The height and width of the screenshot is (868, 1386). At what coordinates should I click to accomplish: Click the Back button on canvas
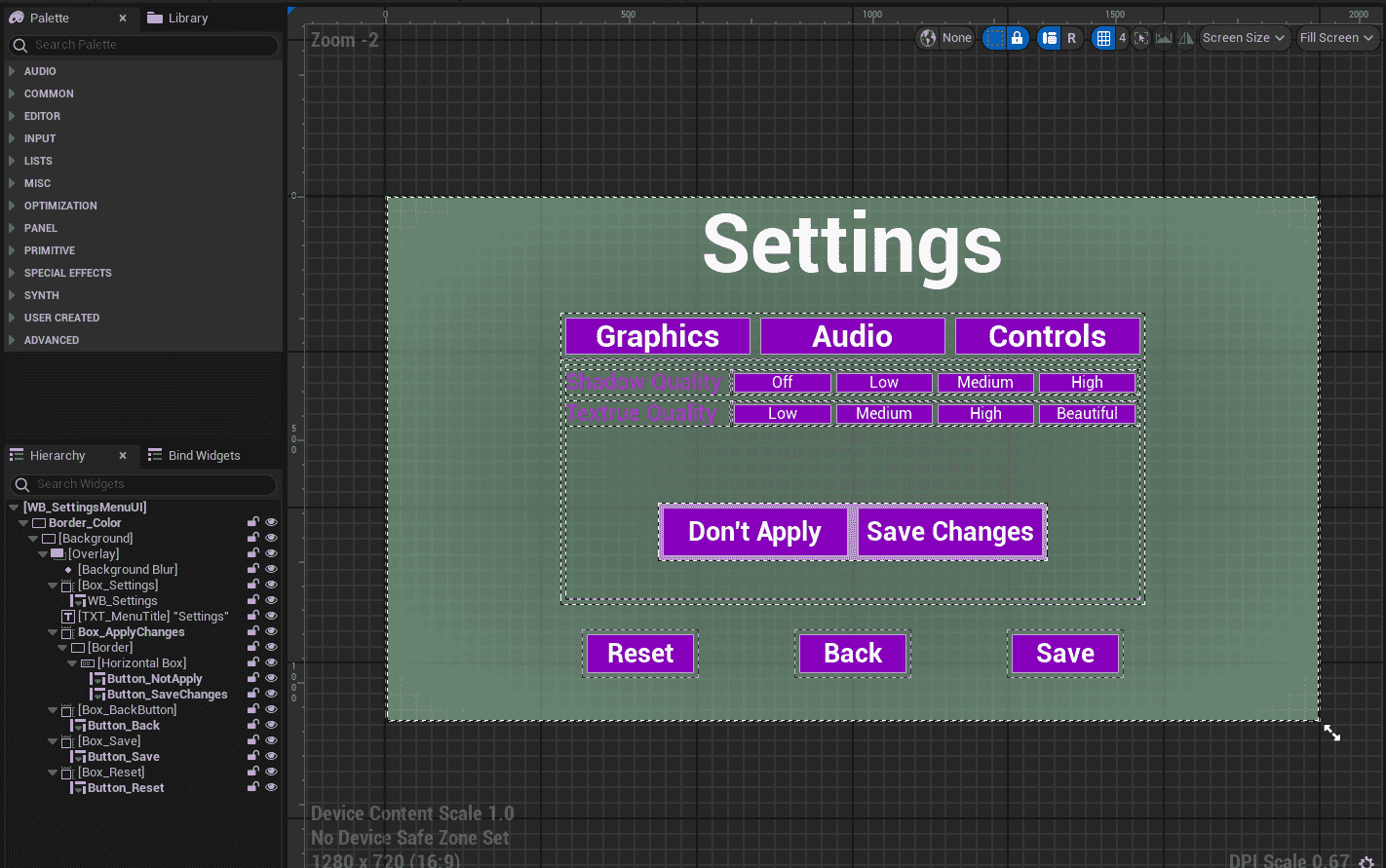pos(853,654)
